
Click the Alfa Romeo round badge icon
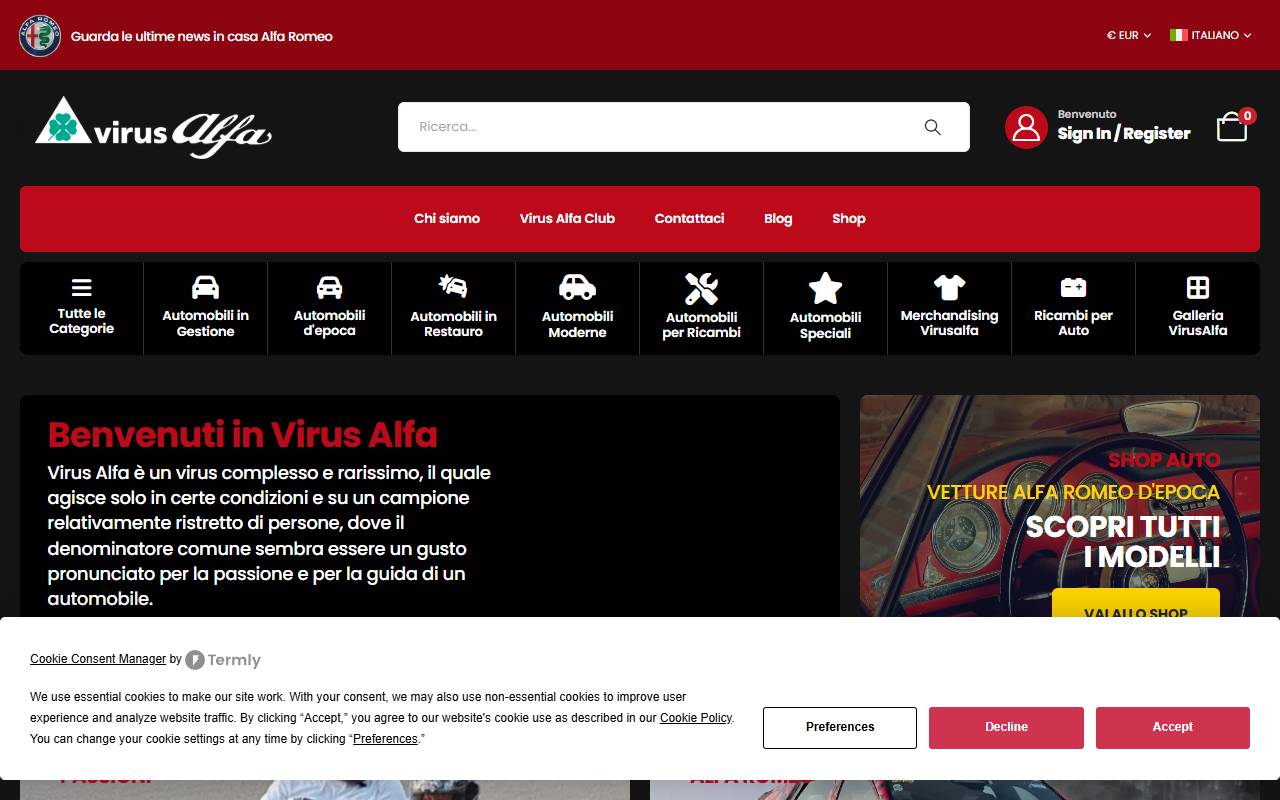(40, 36)
